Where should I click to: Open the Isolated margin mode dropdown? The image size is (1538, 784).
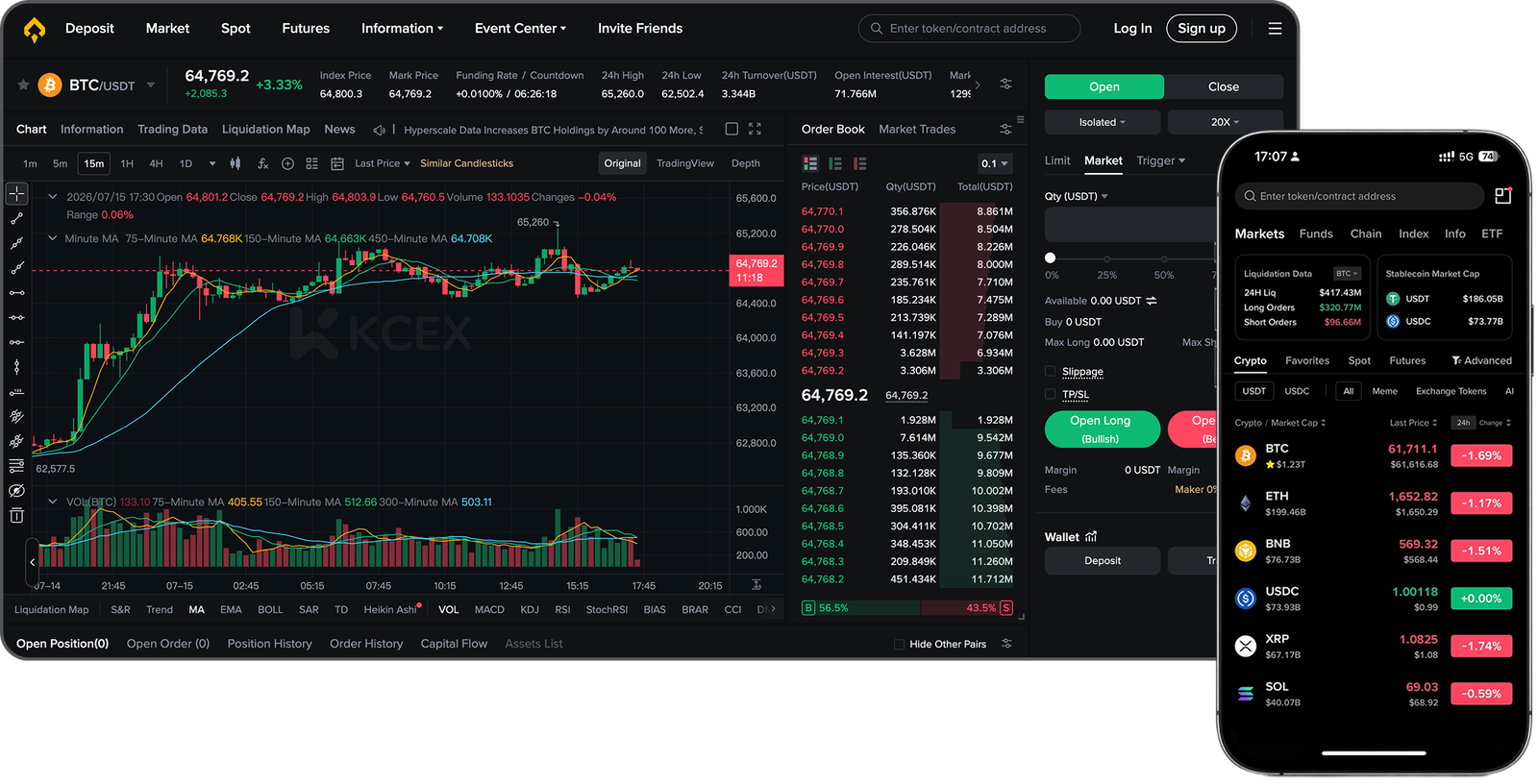[1103, 122]
